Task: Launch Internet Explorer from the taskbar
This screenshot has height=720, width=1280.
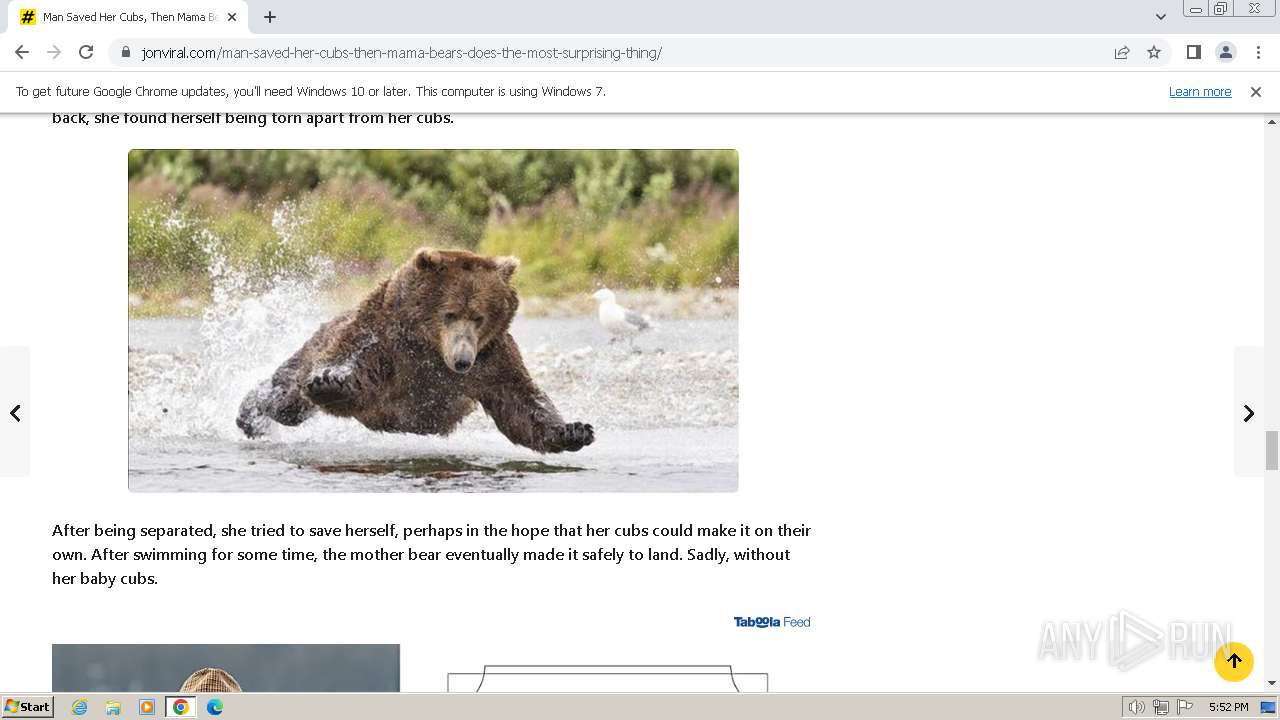Action: tap(80, 707)
